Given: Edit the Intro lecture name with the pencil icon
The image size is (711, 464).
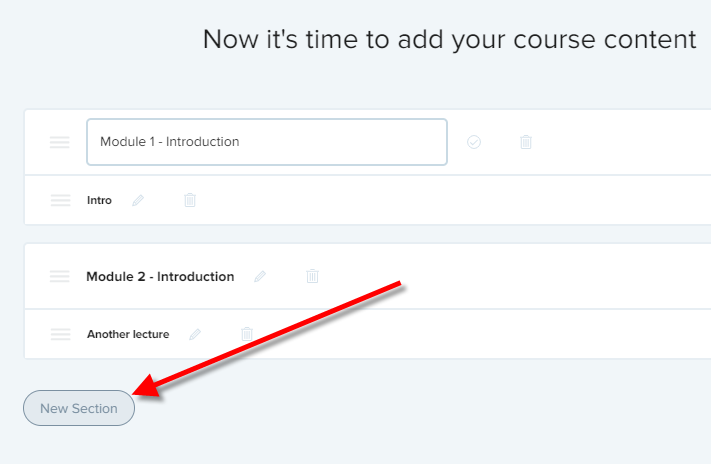Looking at the screenshot, I should pos(138,200).
